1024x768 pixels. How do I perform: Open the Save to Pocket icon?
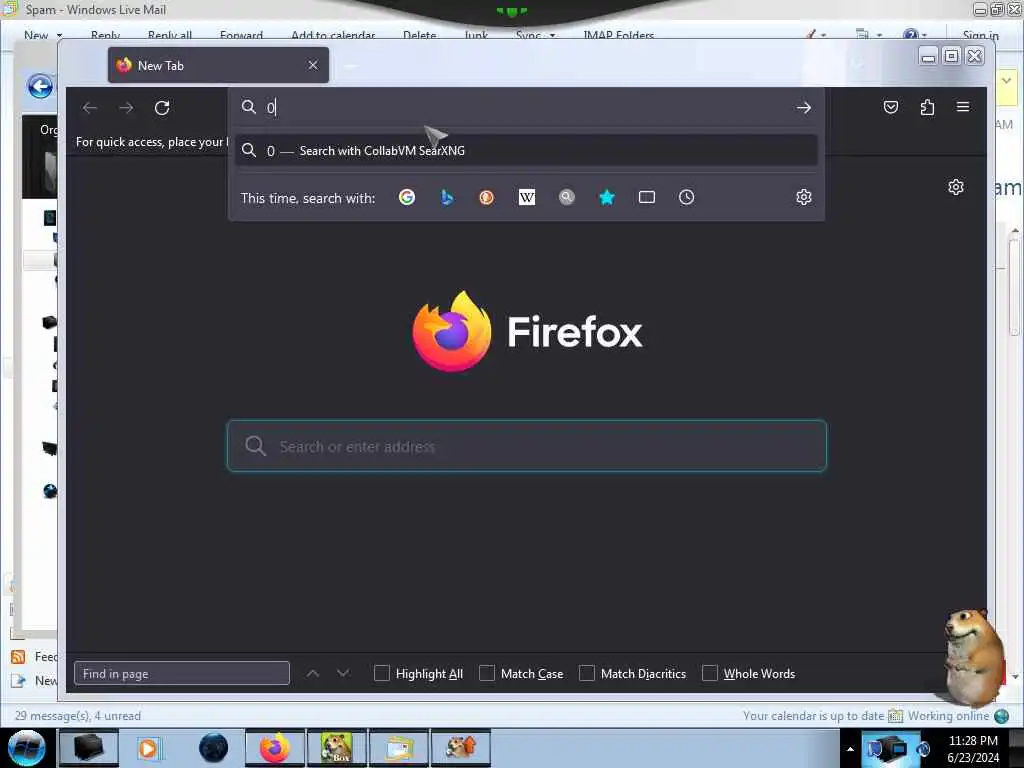pos(891,107)
